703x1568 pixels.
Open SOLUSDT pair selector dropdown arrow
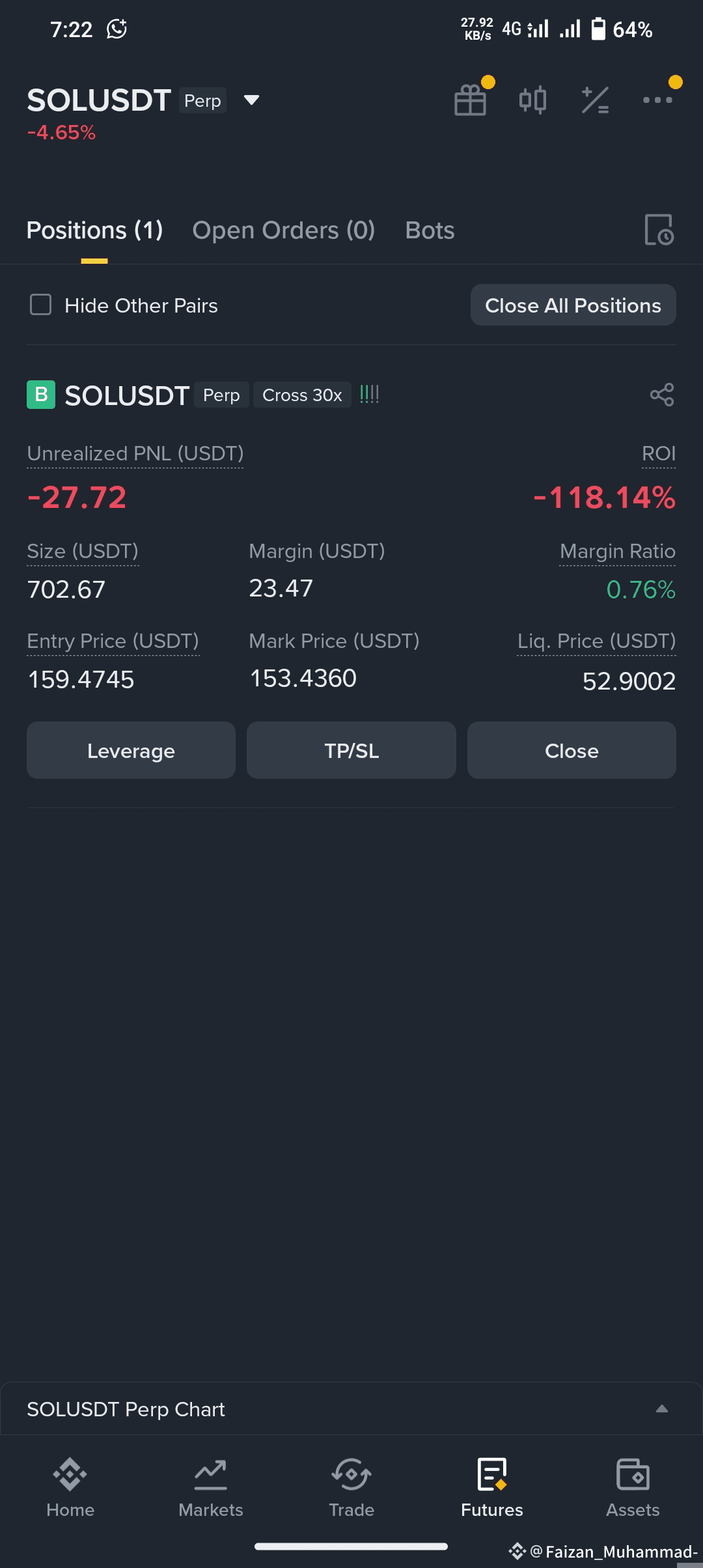[x=251, y=100]
